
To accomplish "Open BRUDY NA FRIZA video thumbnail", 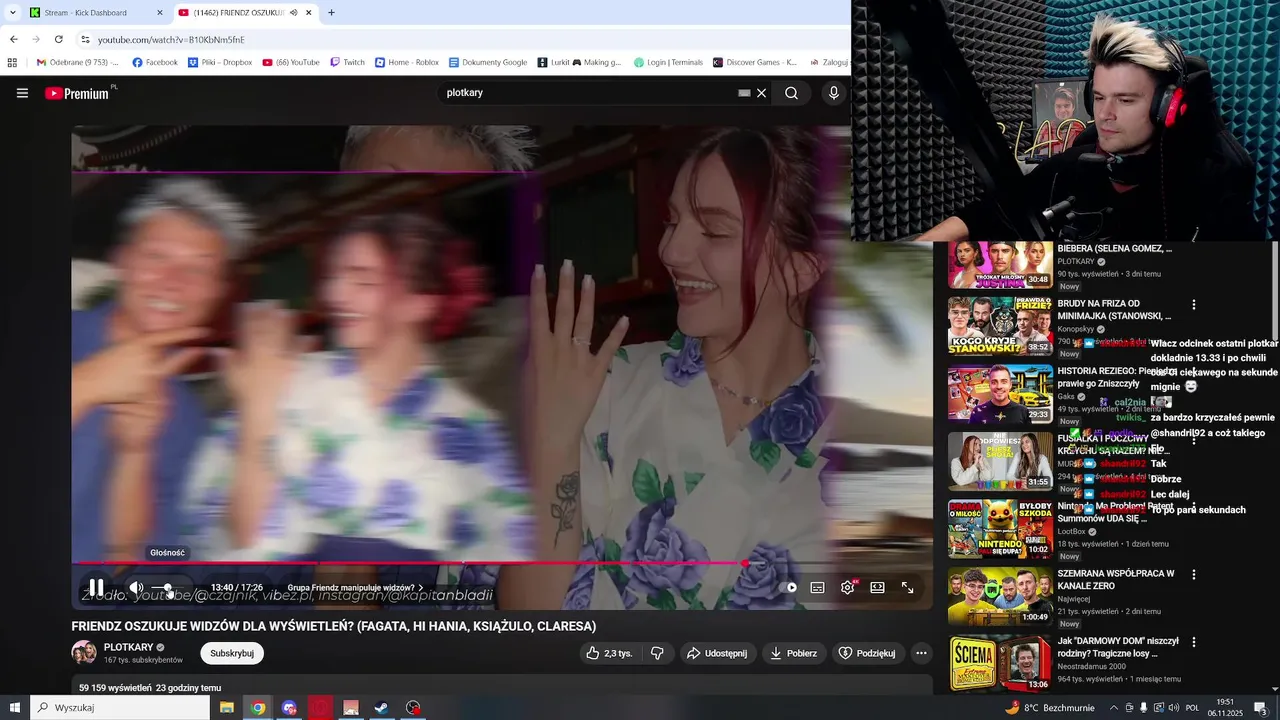I will click(x=1000, y=326).
